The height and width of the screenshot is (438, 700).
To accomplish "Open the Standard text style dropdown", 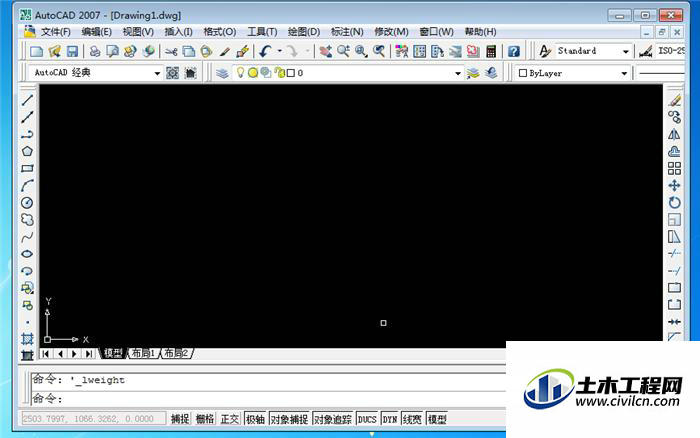I will pyautogui.click(x=626, y=51).
